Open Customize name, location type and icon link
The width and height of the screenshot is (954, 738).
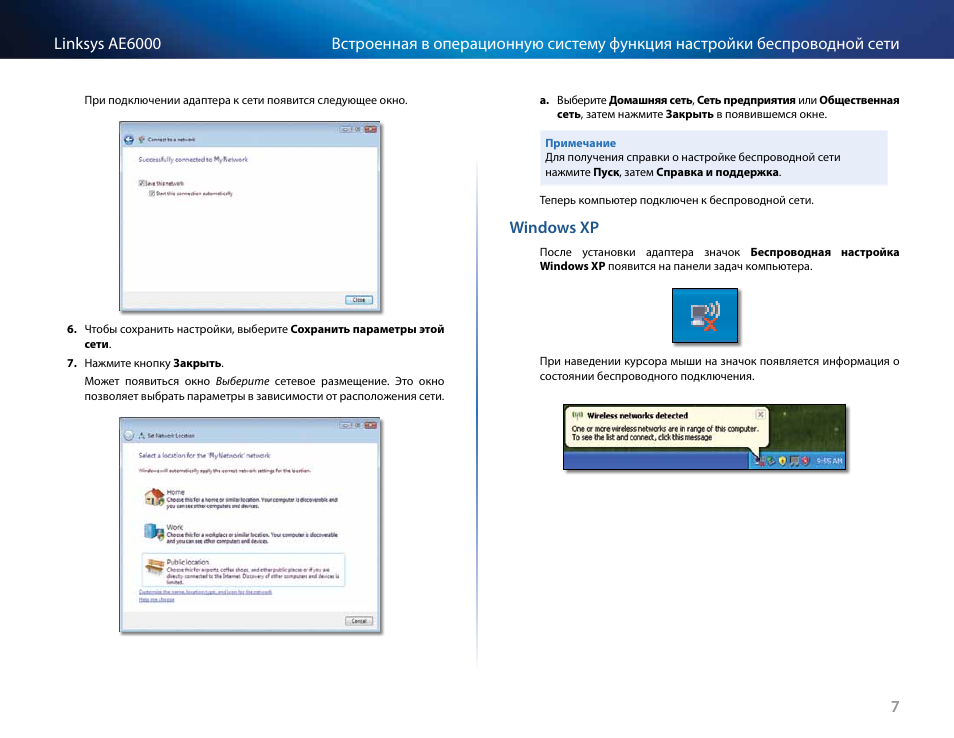coord(205,591)
